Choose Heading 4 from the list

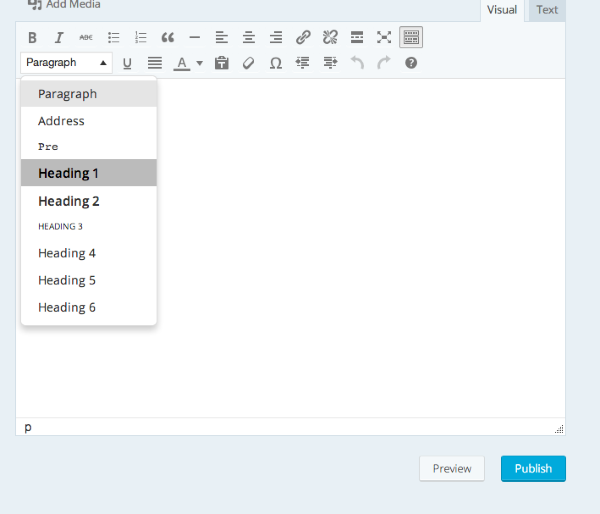click(x=89, y=253)
